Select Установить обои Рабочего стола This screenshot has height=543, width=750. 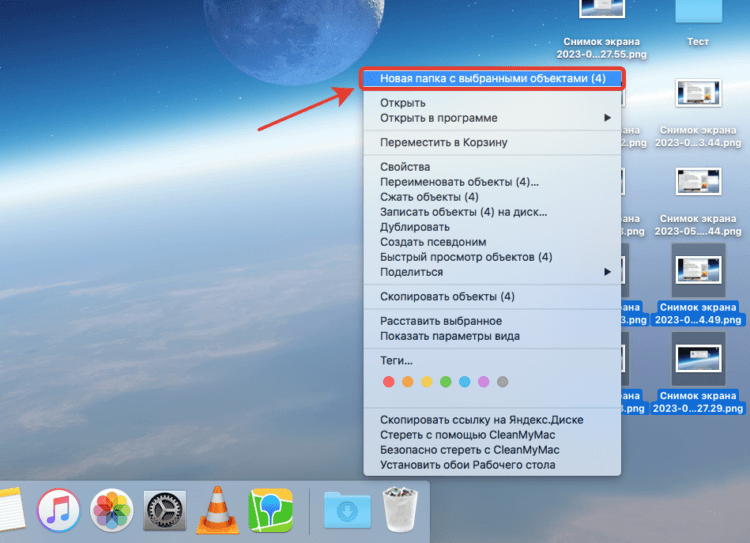pos(493,465)
